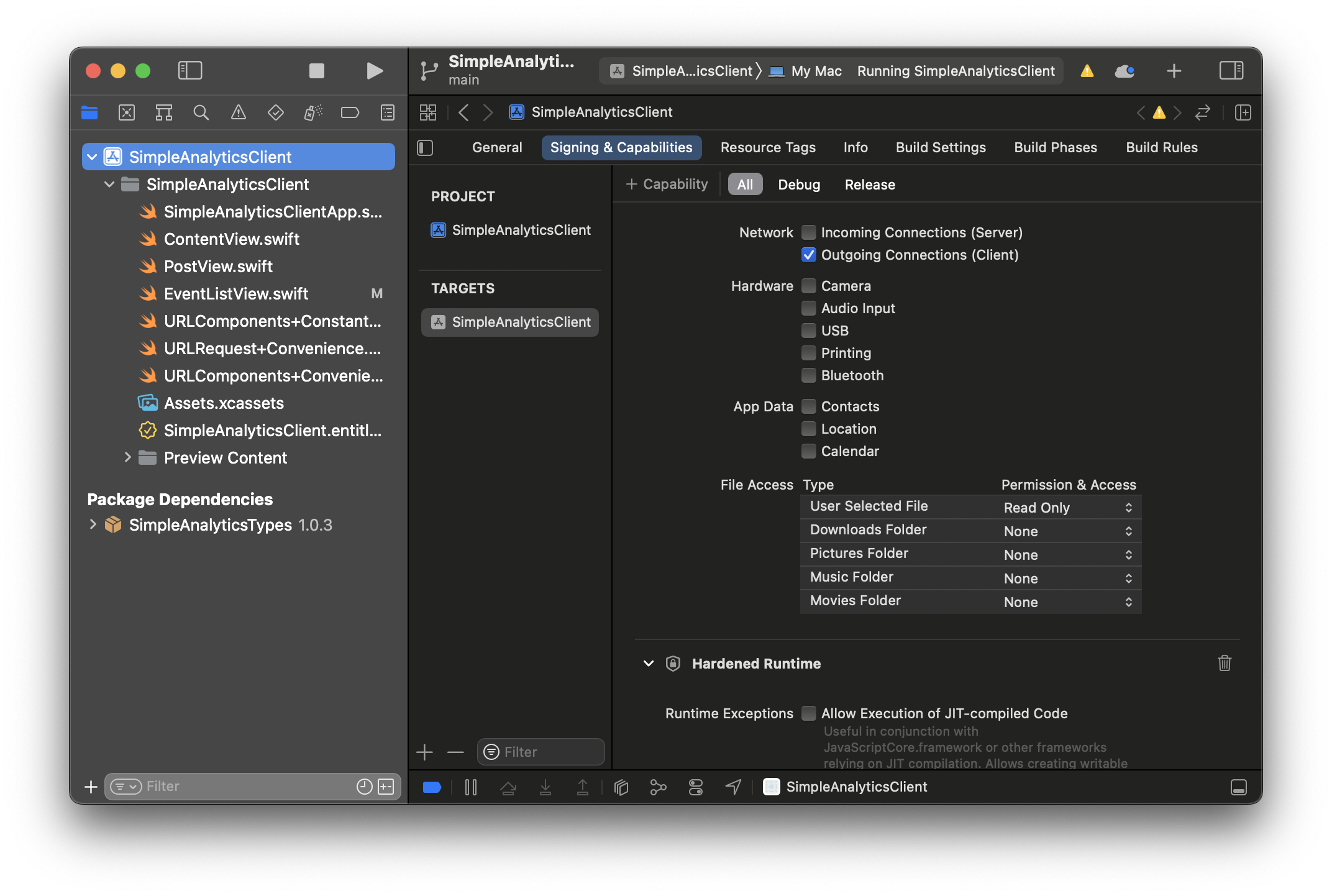Viewport: 1332px width, 896px height.
Task: Switch to the Resource Tags tab
Action: point(768,148)
